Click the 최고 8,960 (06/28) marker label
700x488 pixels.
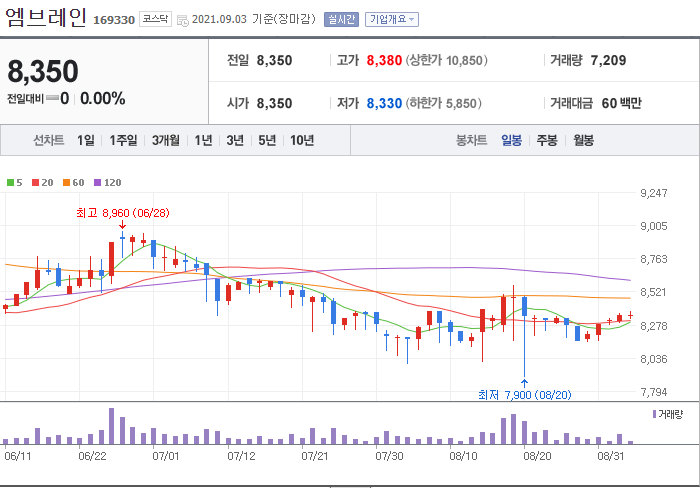pos(123,213)
